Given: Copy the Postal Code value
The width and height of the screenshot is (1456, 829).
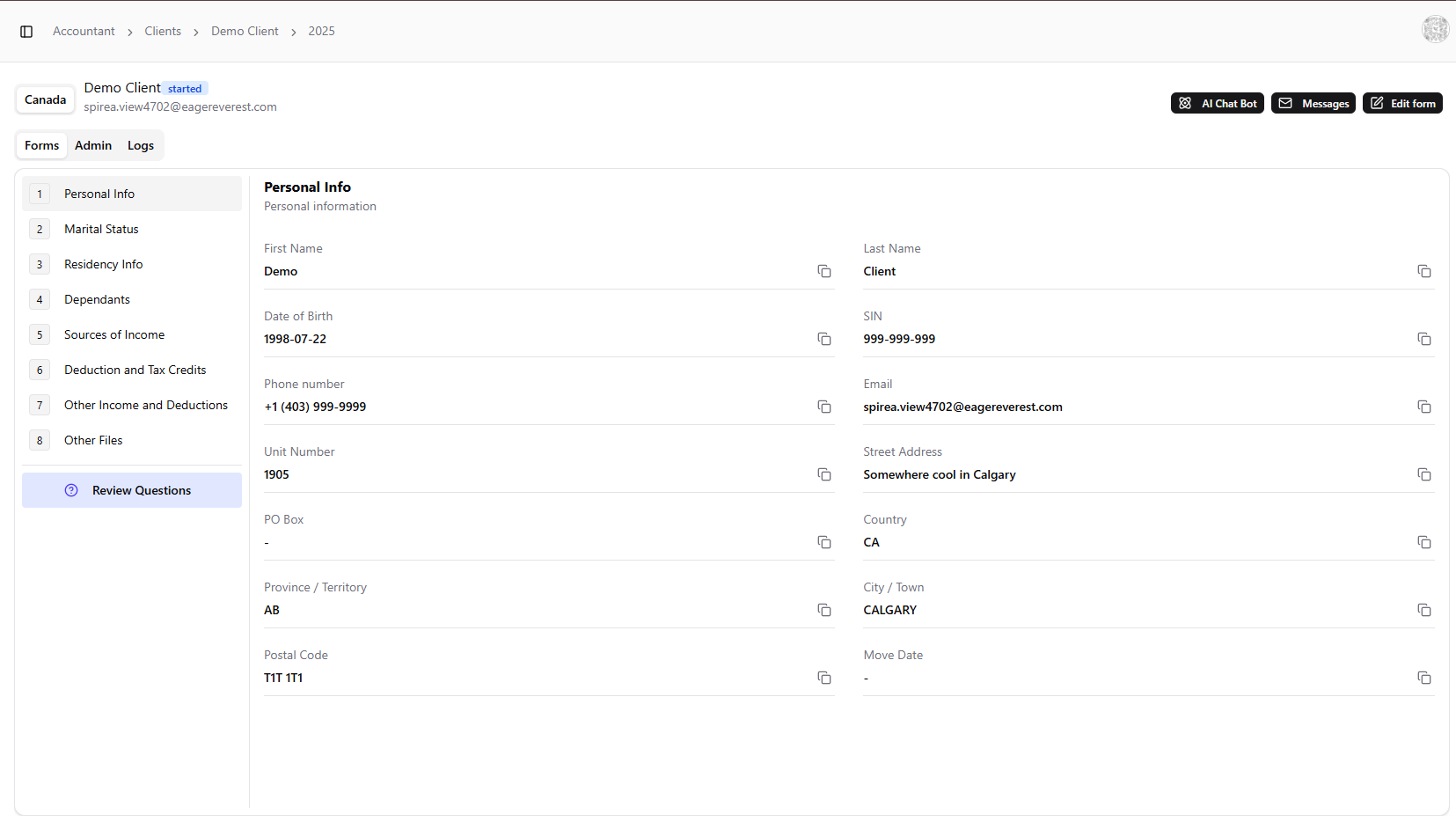Looking at the screenshot, I should (824, 678).
